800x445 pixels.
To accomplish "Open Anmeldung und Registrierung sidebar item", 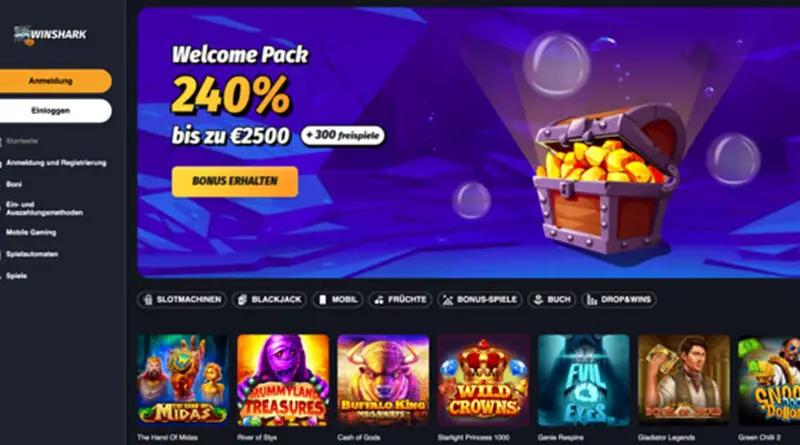I will point(56,163).
